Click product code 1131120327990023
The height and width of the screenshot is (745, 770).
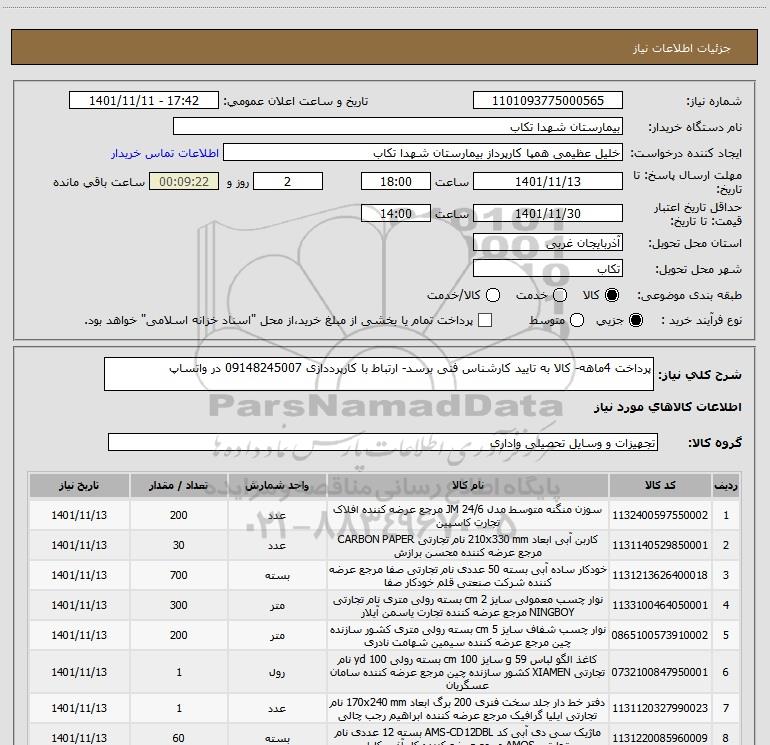pos(660,708)
